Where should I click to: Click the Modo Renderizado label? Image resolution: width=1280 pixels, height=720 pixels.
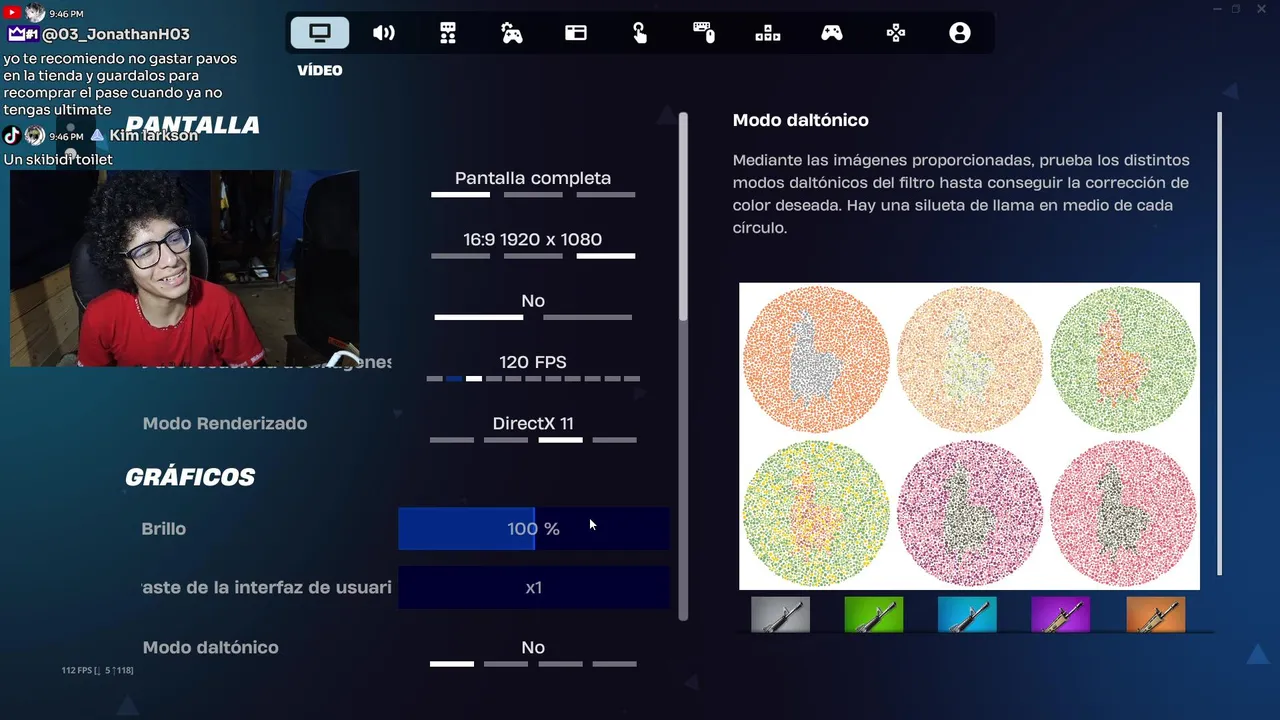click(225, 423)
